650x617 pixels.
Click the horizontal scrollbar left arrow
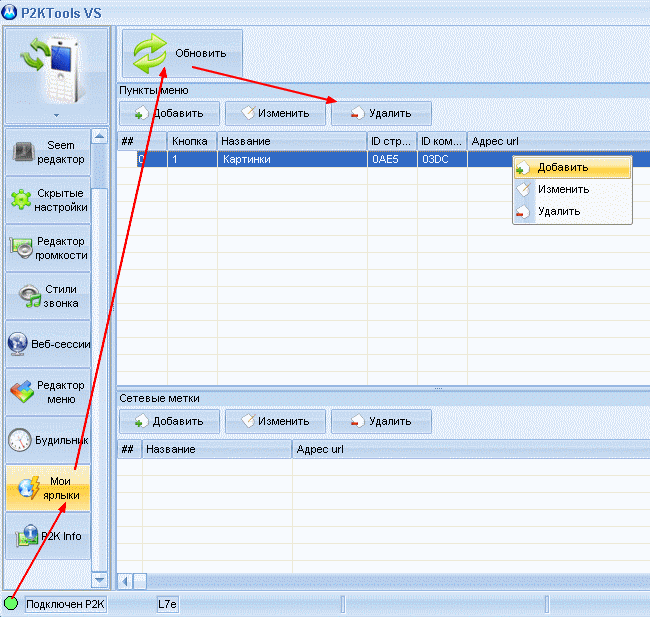[125, 581]
